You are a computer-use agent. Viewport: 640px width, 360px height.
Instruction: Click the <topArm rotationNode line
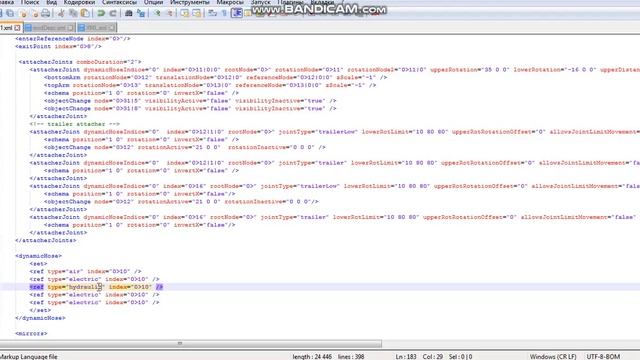coord(210,85)
